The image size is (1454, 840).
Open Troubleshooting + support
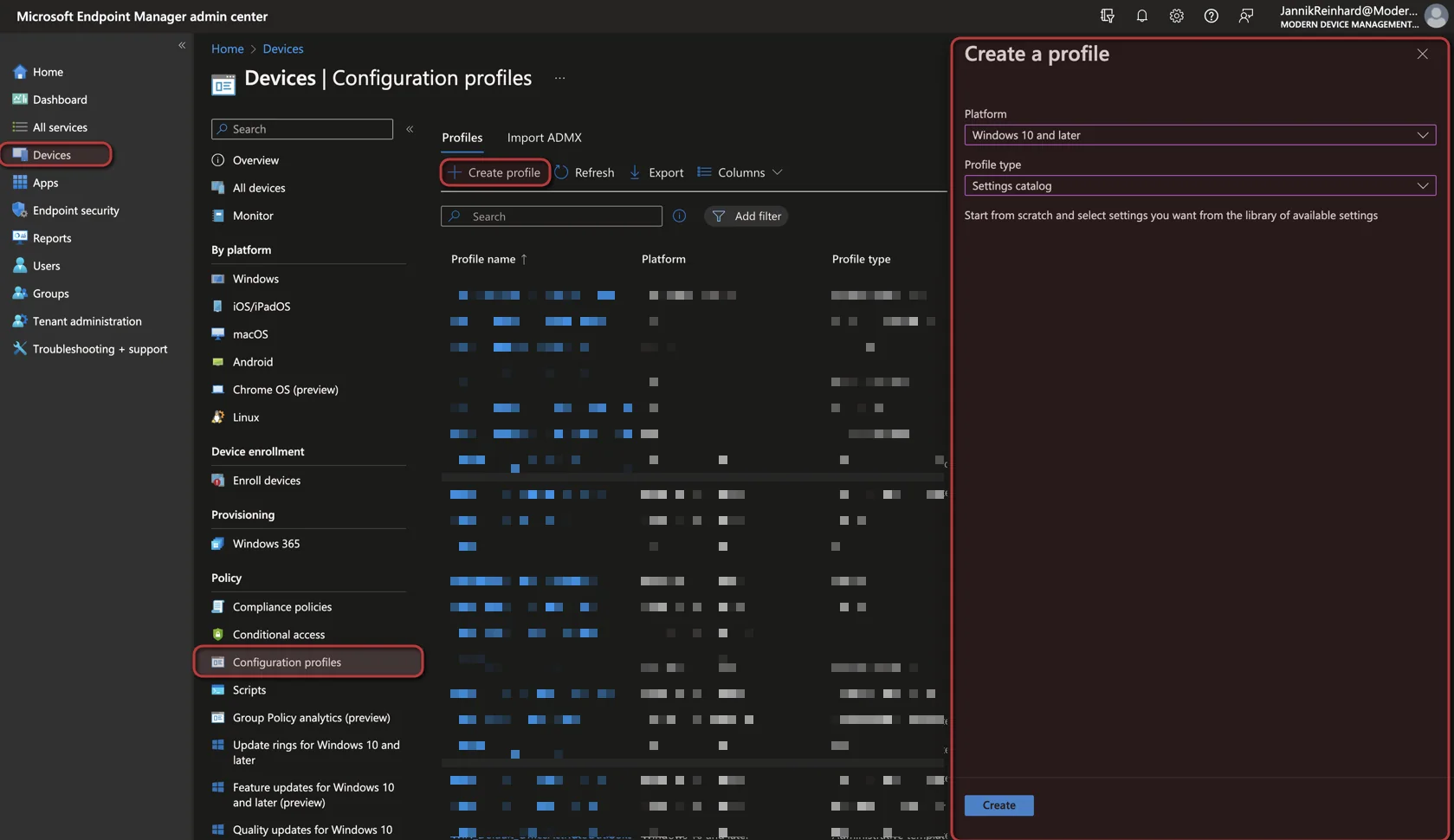point(100,349)
